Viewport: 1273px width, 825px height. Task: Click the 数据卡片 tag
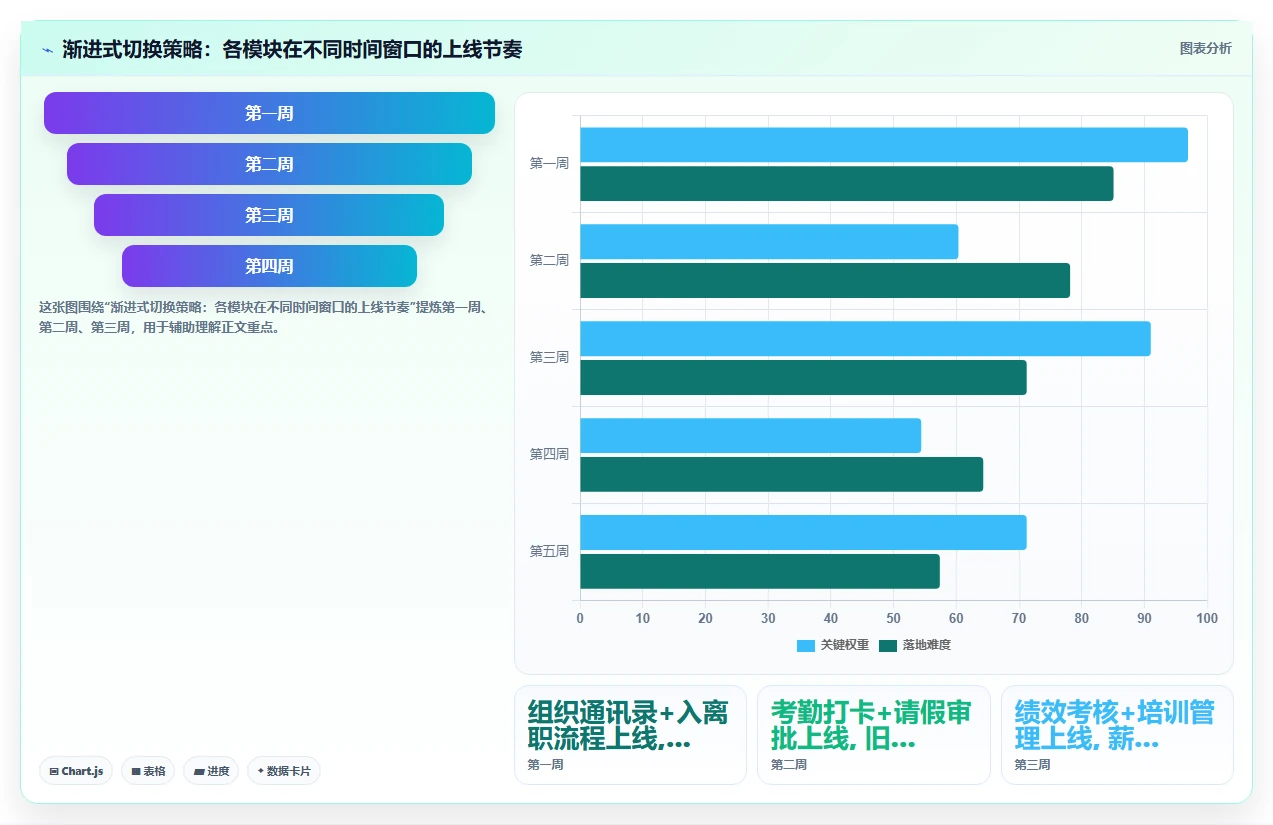coord(284,771)
